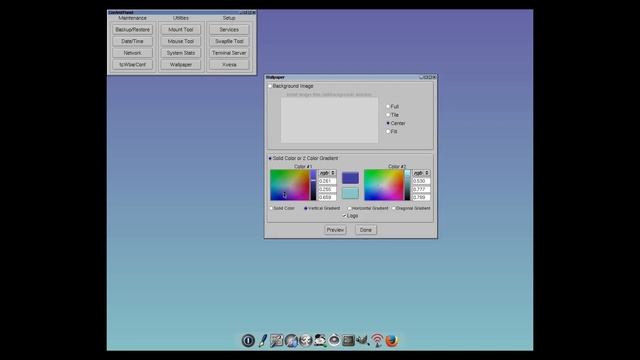640x360 pixels.
Task: Open System Stats in Control Panel
Action: pyautogui.click(x=180, y=53)
